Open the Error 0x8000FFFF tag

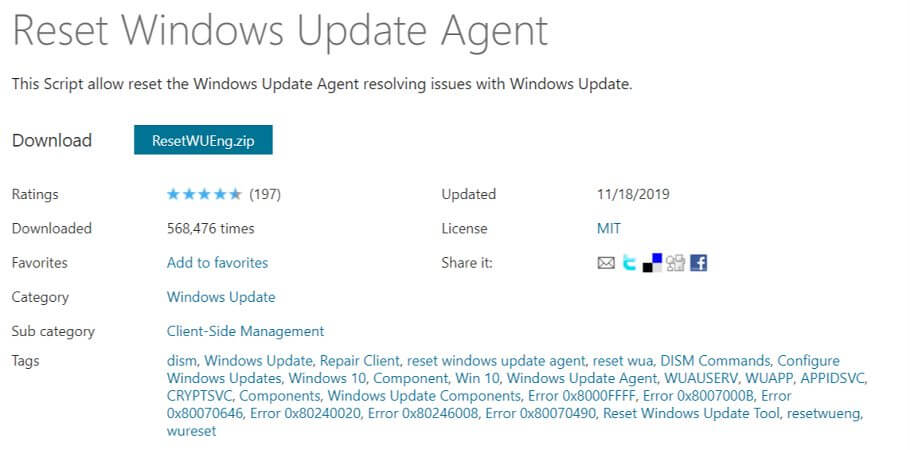(x=581, y=396)
